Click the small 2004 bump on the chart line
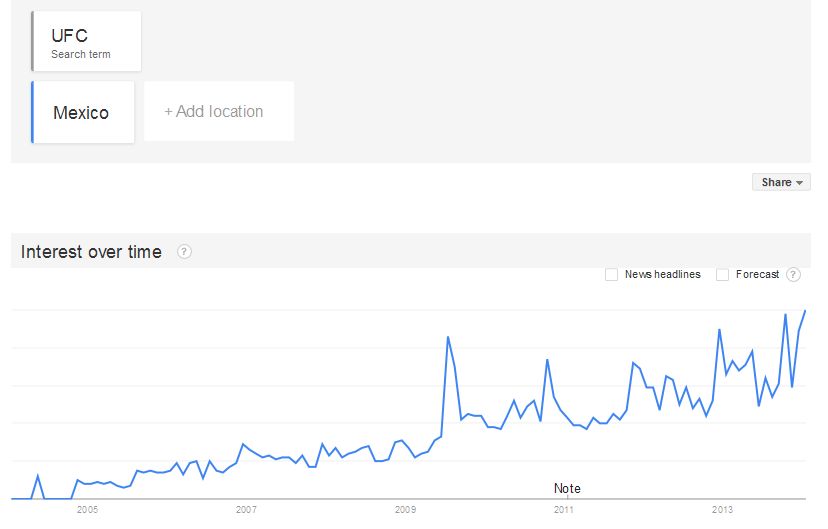 click(x=38, y=475)
